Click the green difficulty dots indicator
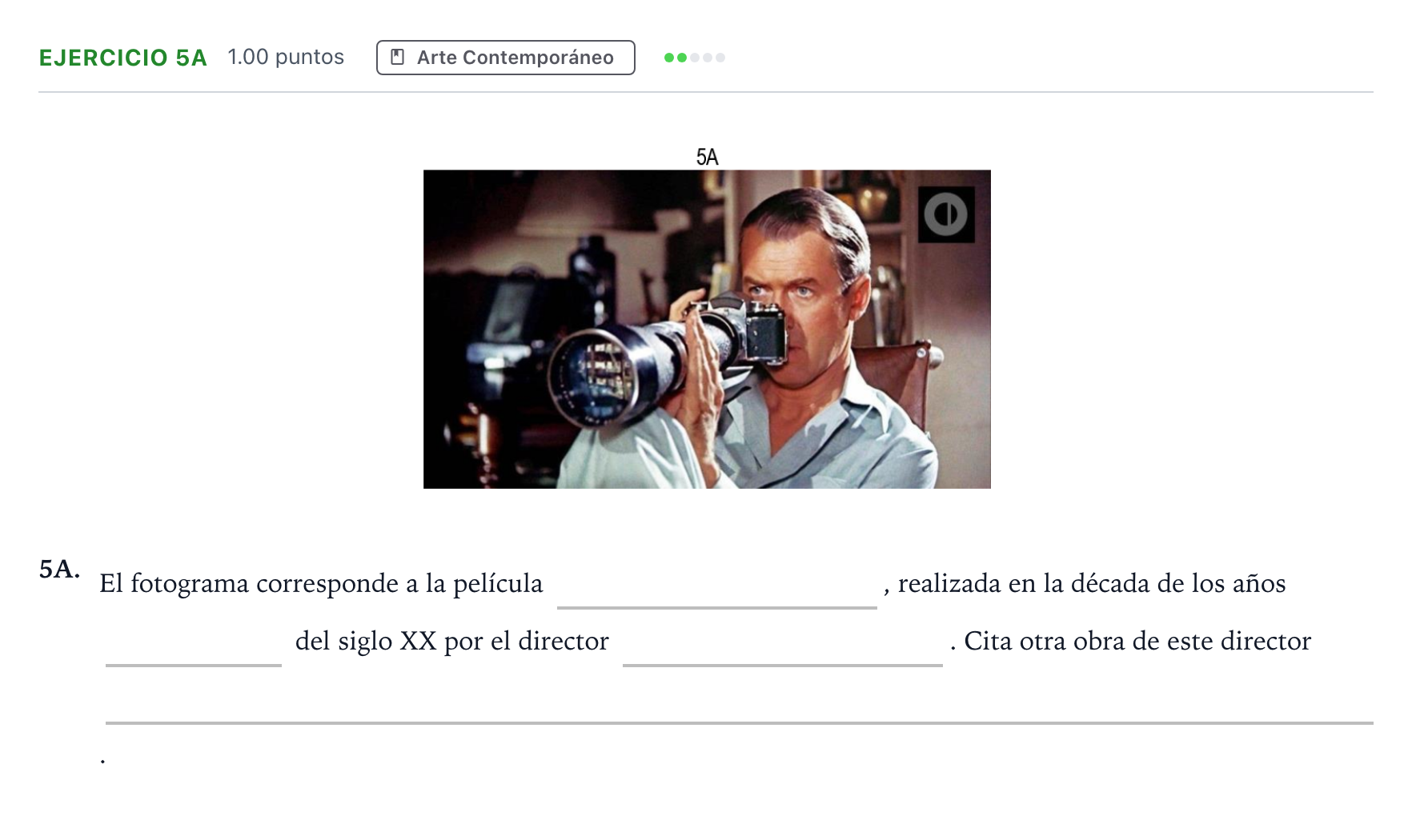Image resolution: width=1412 pixels, height=840 pixels. (695, 58)
